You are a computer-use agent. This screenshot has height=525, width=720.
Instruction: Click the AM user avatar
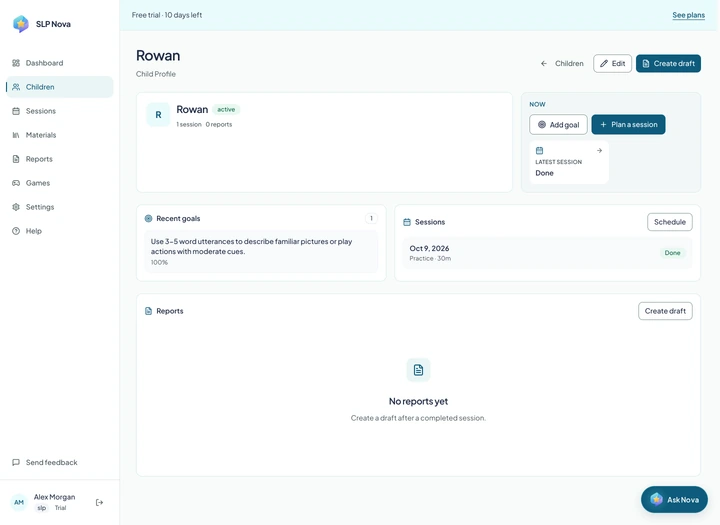(19, 502)
